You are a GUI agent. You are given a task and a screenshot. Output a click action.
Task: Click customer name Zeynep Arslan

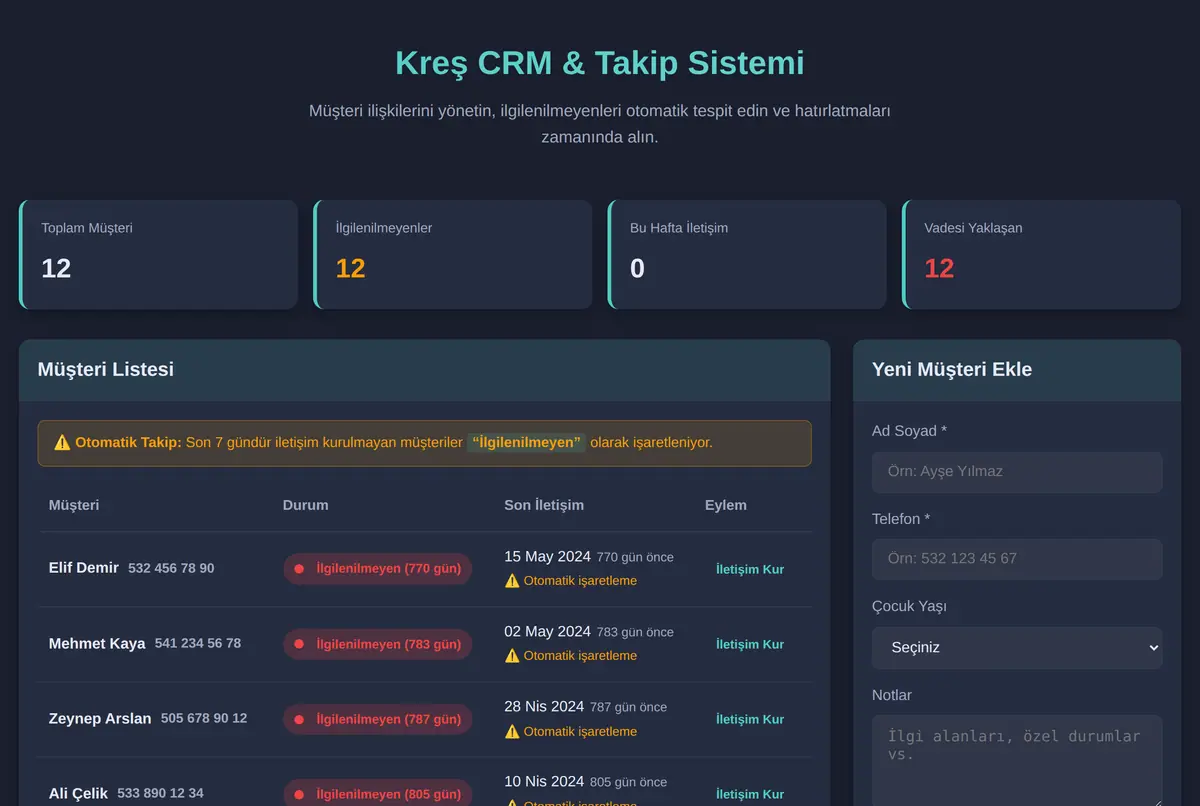100,718
